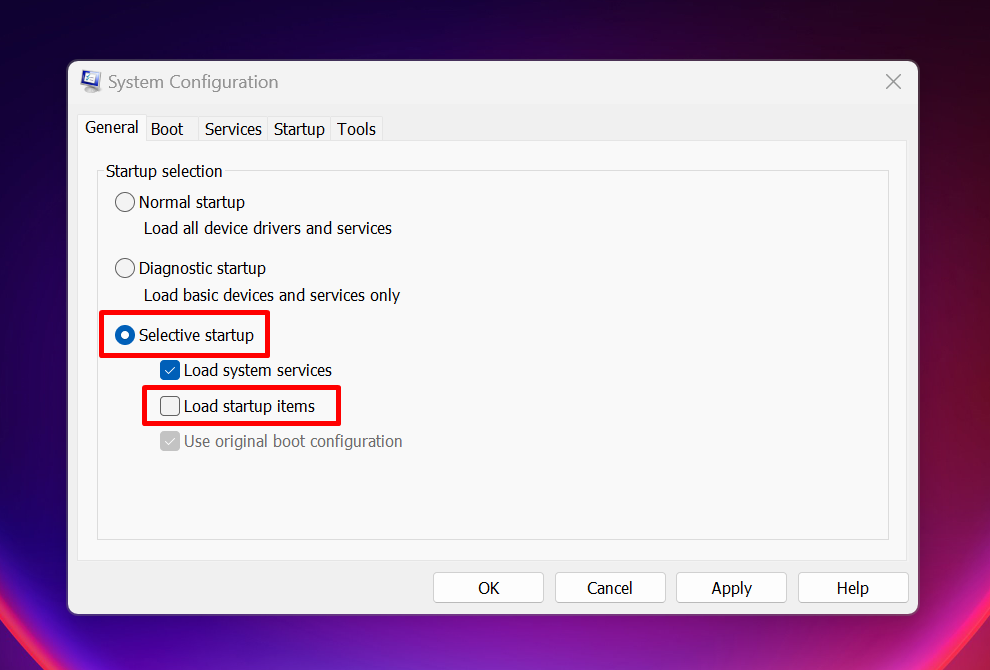The width and height of the screenshot is (990, 670).
Task: Click the Use original boot configuration checkbox
Action: [x=170, y=440]
